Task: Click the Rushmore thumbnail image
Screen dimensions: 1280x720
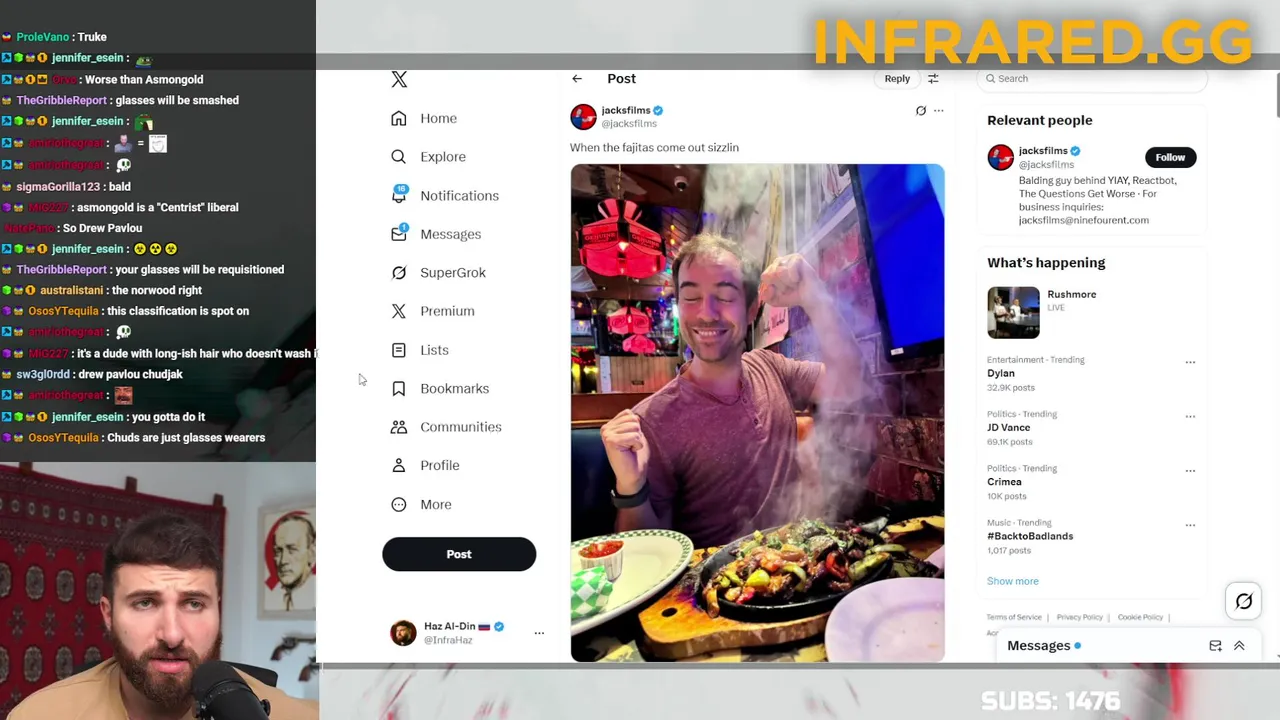Action: [x=1013, y=312]
